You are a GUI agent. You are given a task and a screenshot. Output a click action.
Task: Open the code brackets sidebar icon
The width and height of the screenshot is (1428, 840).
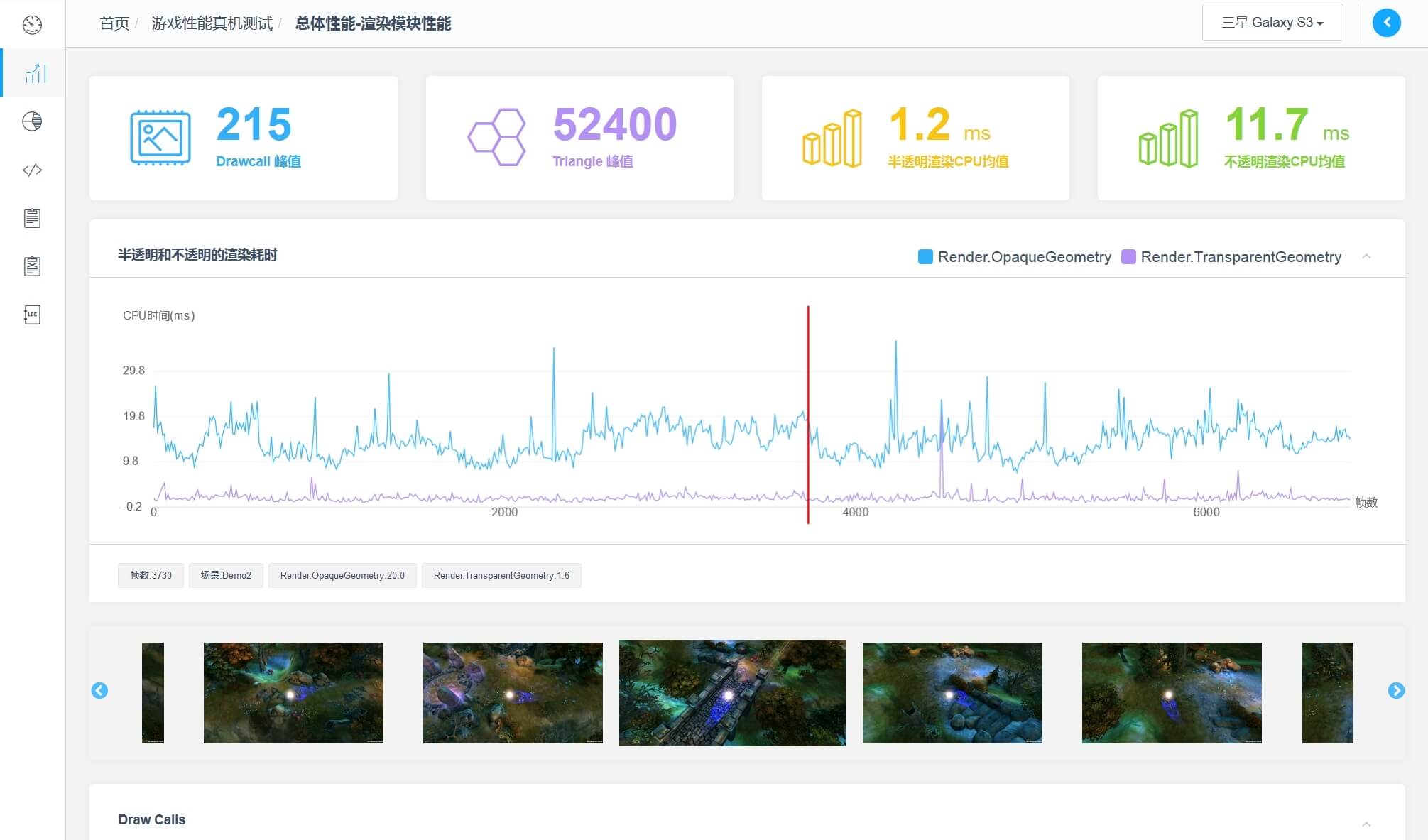32,170
